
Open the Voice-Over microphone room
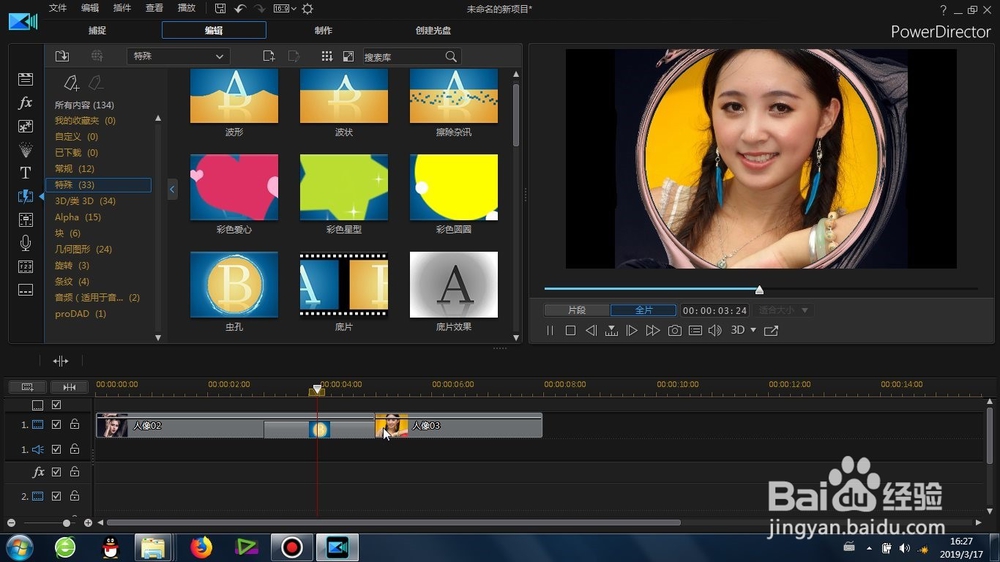[x=26, y=243]
